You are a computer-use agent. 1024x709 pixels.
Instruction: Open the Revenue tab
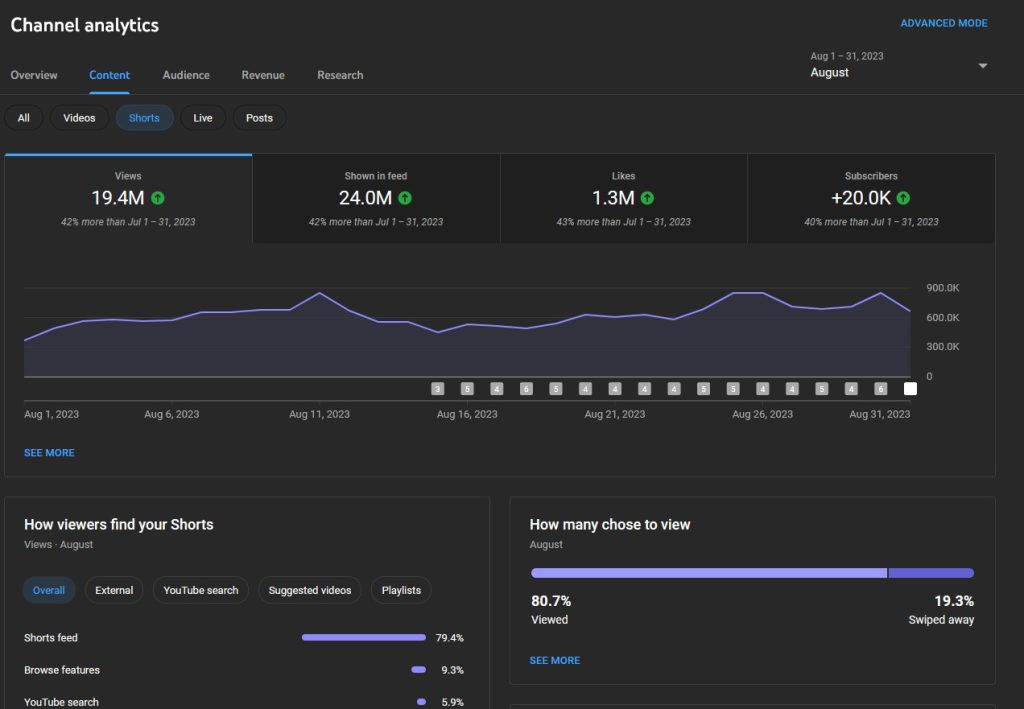coord(263,75)
